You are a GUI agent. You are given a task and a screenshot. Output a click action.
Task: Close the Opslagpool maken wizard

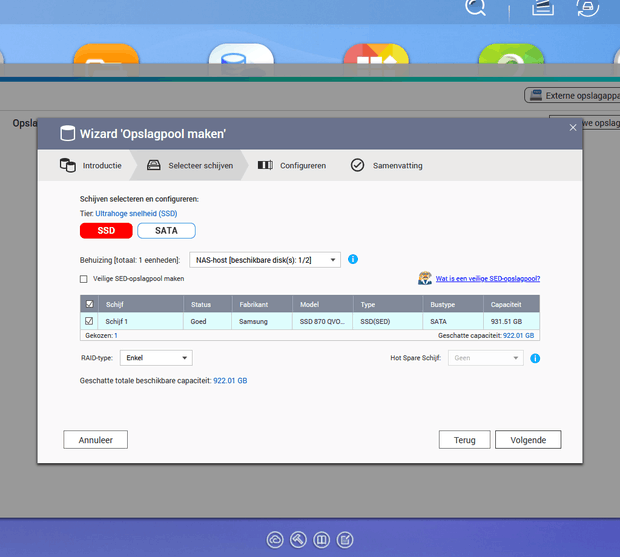pyautogui.click(x=573, y=128)
